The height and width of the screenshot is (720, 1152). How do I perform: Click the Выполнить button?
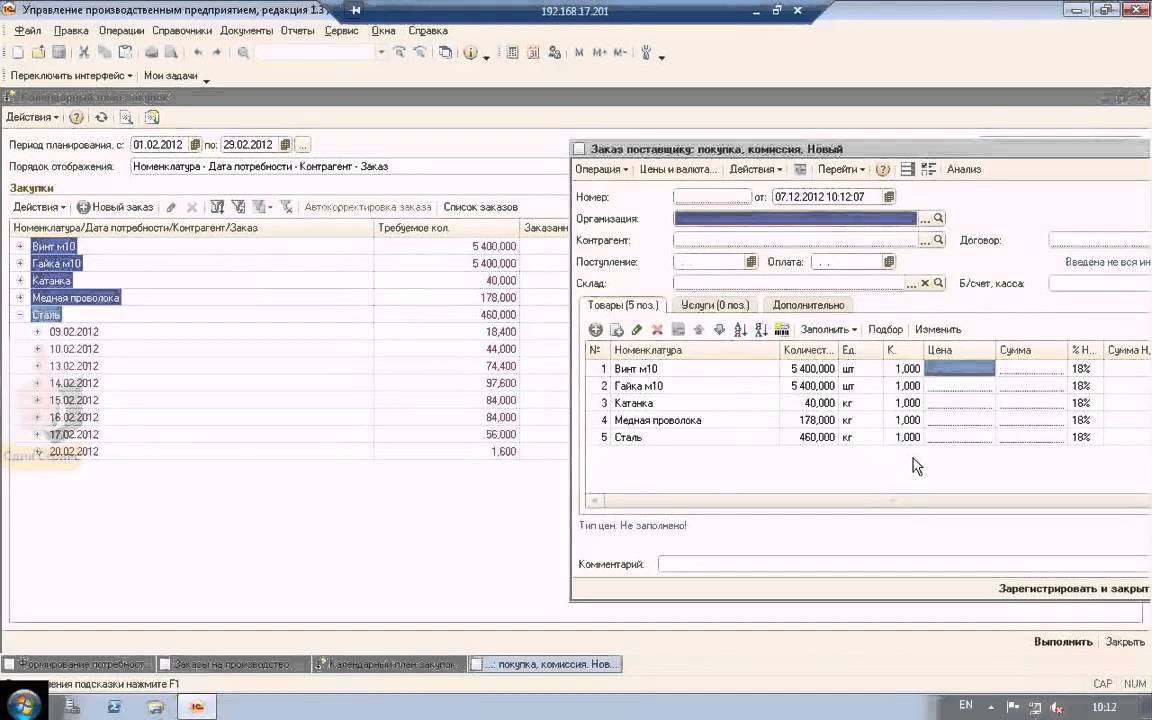click(1063, 642)
